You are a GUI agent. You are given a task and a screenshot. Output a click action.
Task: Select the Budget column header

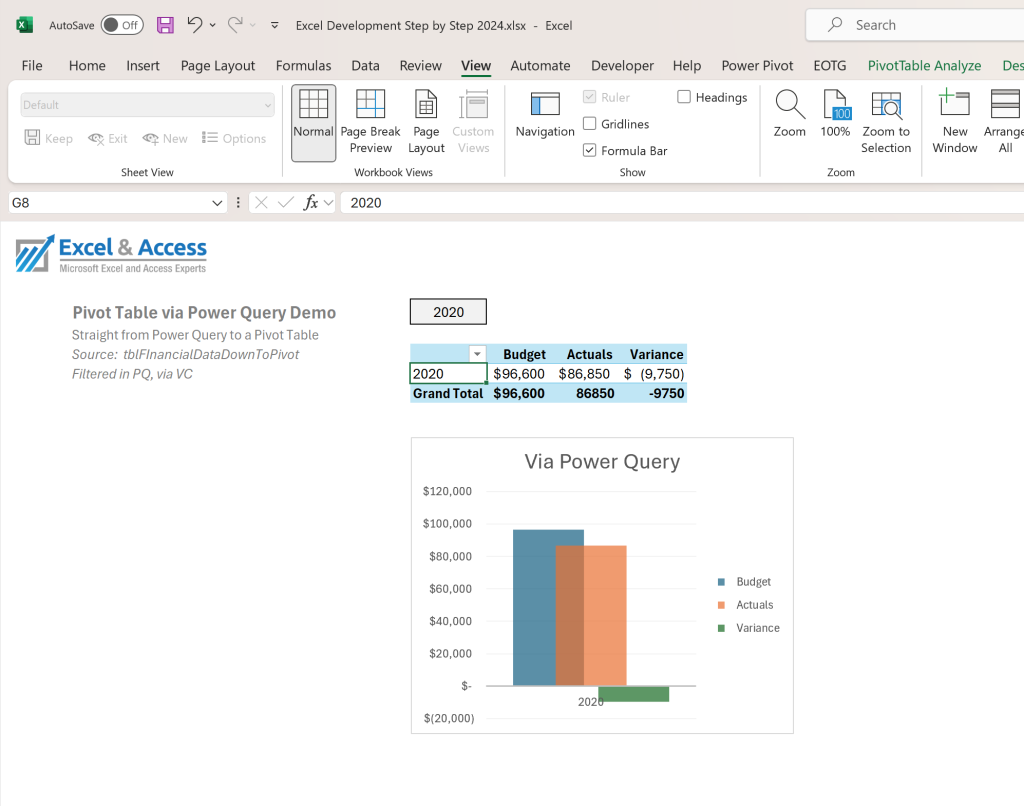(524, 354)
